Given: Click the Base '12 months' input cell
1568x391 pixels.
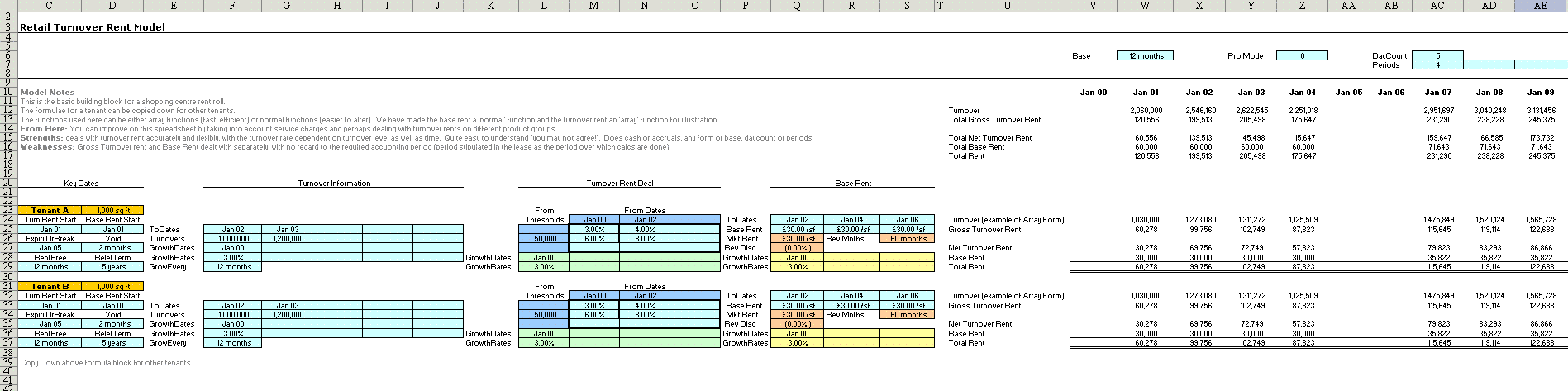Looking at the screenshot, I should [x=1145, y=55].
